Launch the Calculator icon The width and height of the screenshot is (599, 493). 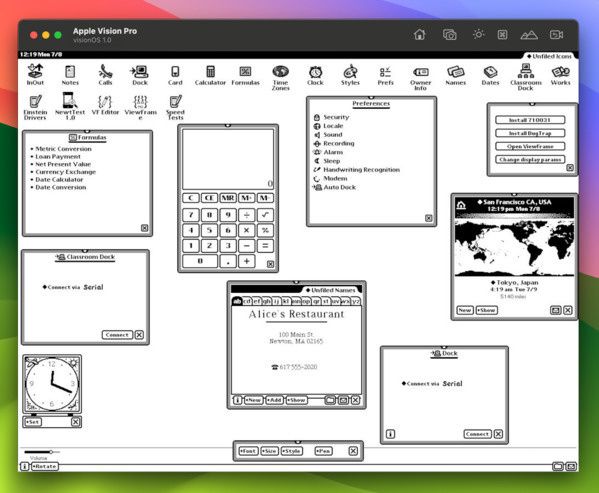[210, 74]
